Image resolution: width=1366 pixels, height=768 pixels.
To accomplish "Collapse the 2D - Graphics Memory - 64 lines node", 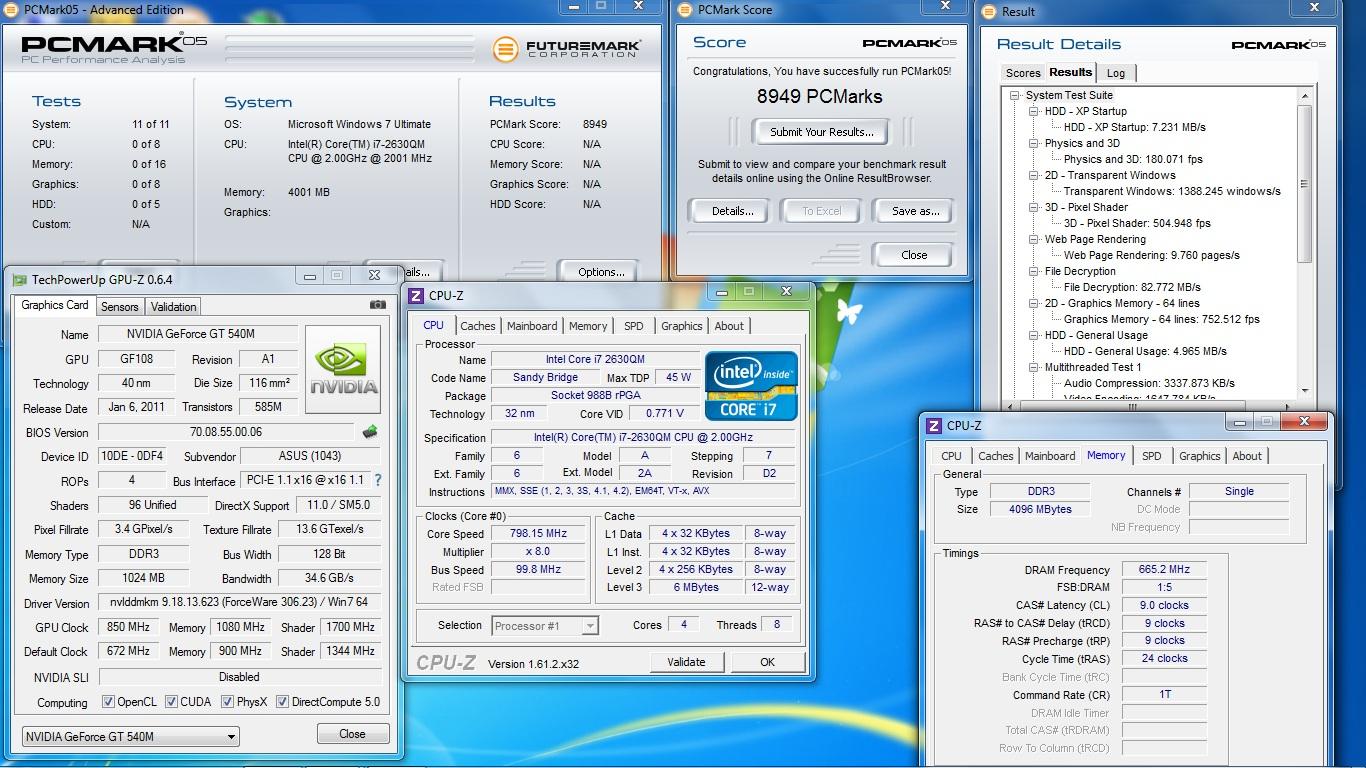I will (1034, 304).
